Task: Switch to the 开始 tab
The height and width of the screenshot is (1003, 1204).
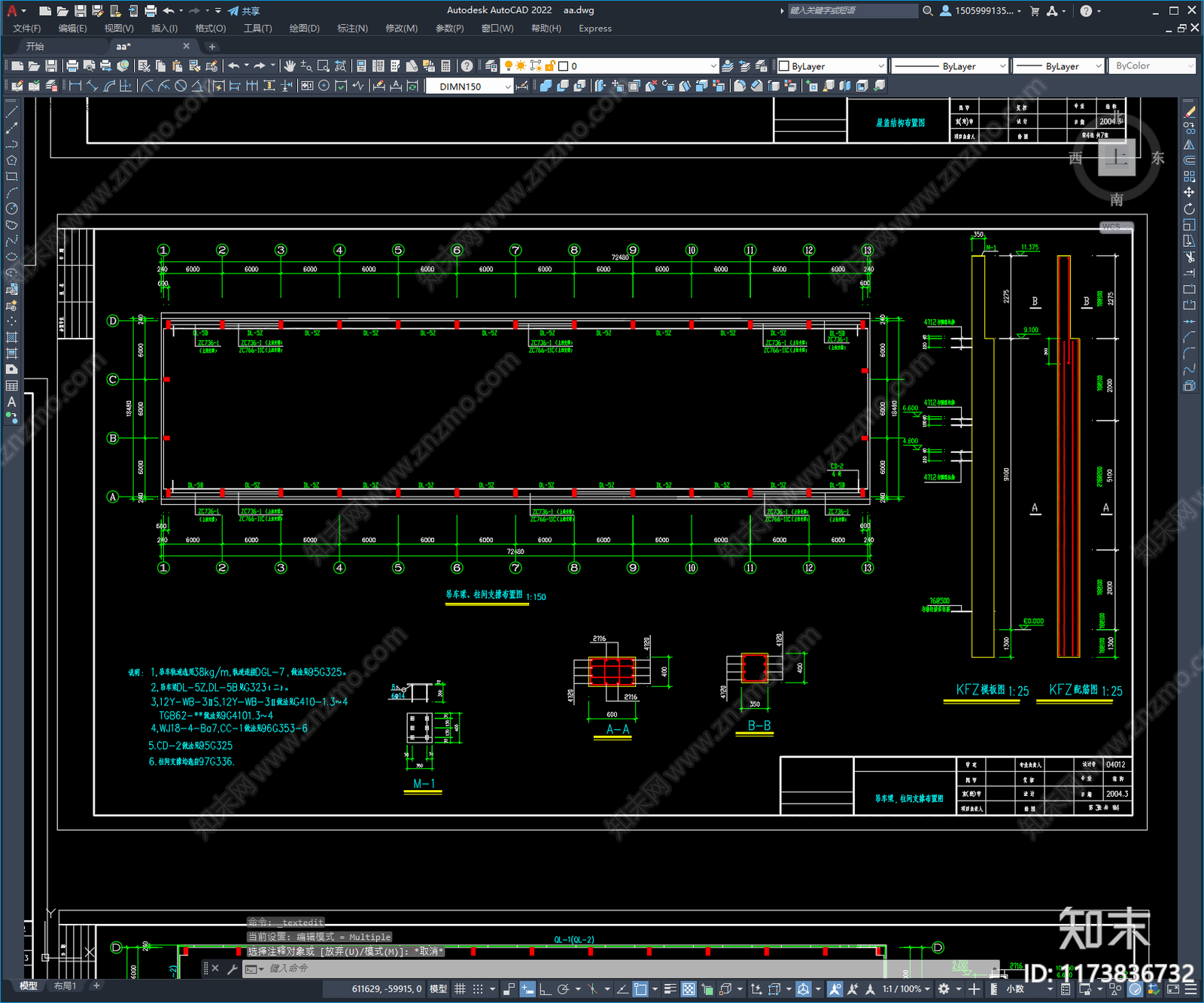Action: (35, 47)
